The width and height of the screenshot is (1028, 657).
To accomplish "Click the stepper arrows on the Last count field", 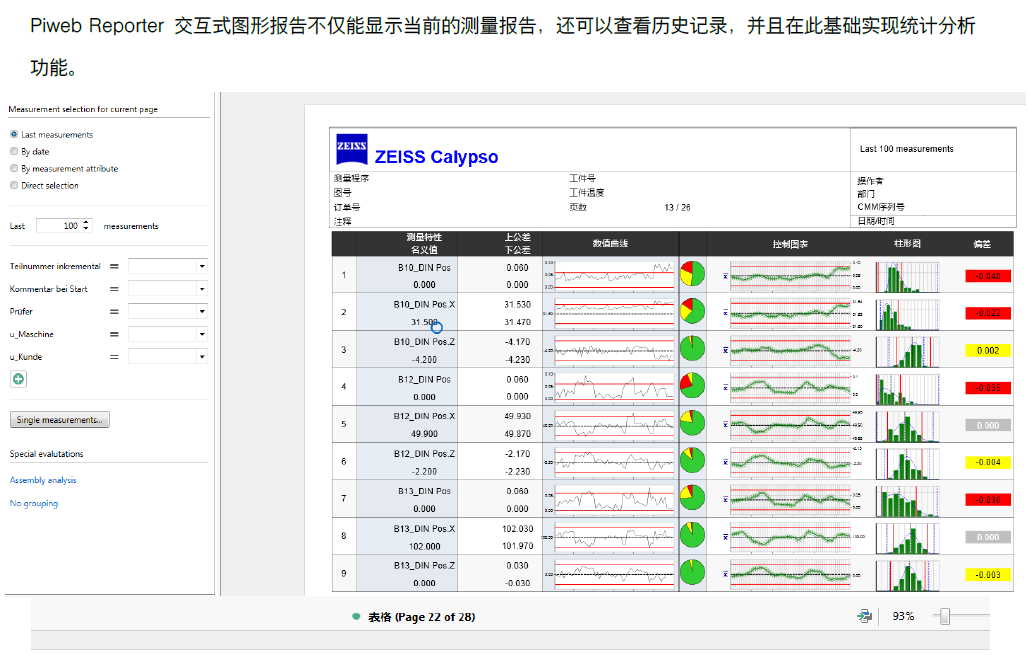I will click(x=86, y=226).
